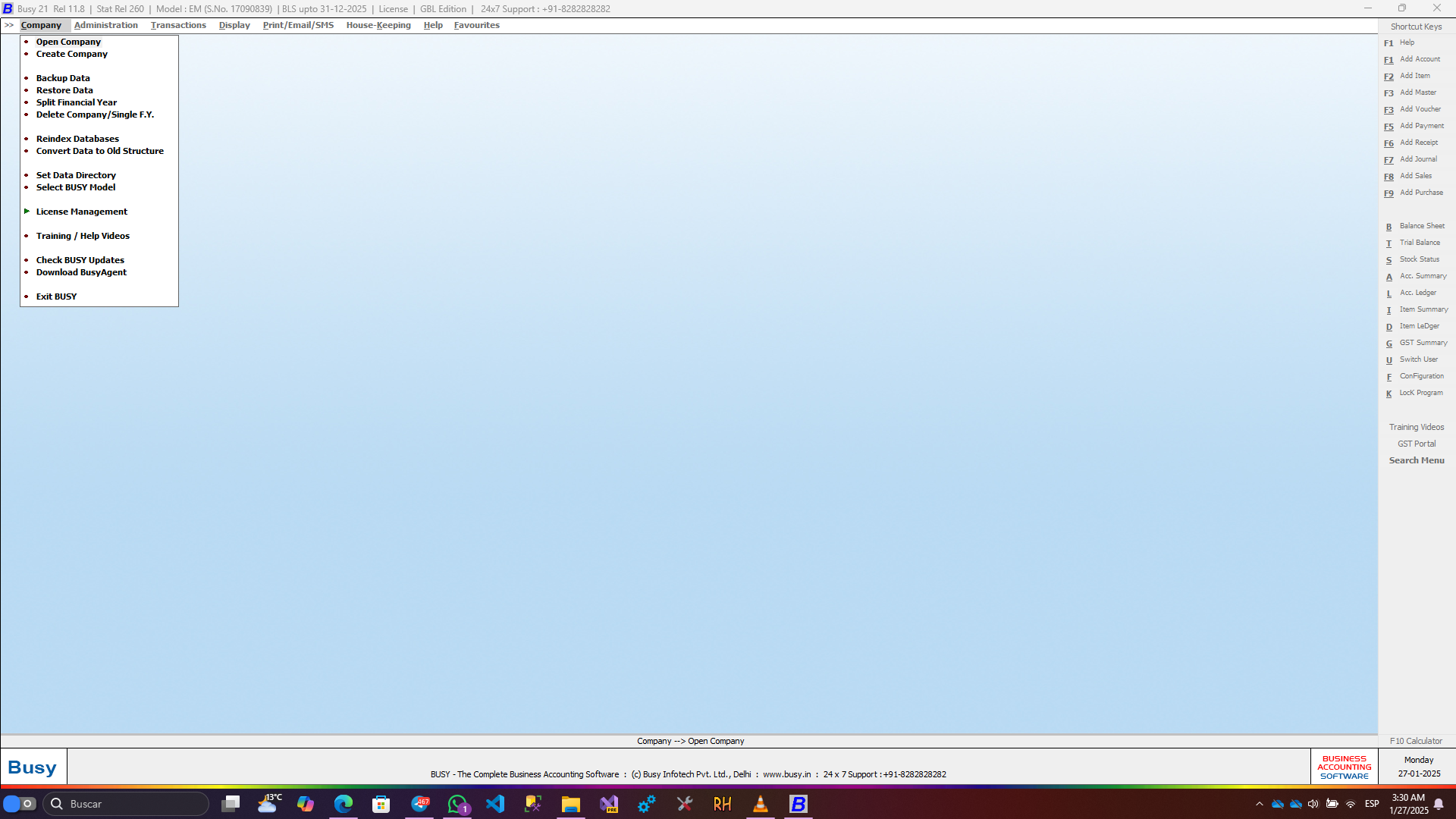
Task: Open the Display menu
Action: pos(234,25)
